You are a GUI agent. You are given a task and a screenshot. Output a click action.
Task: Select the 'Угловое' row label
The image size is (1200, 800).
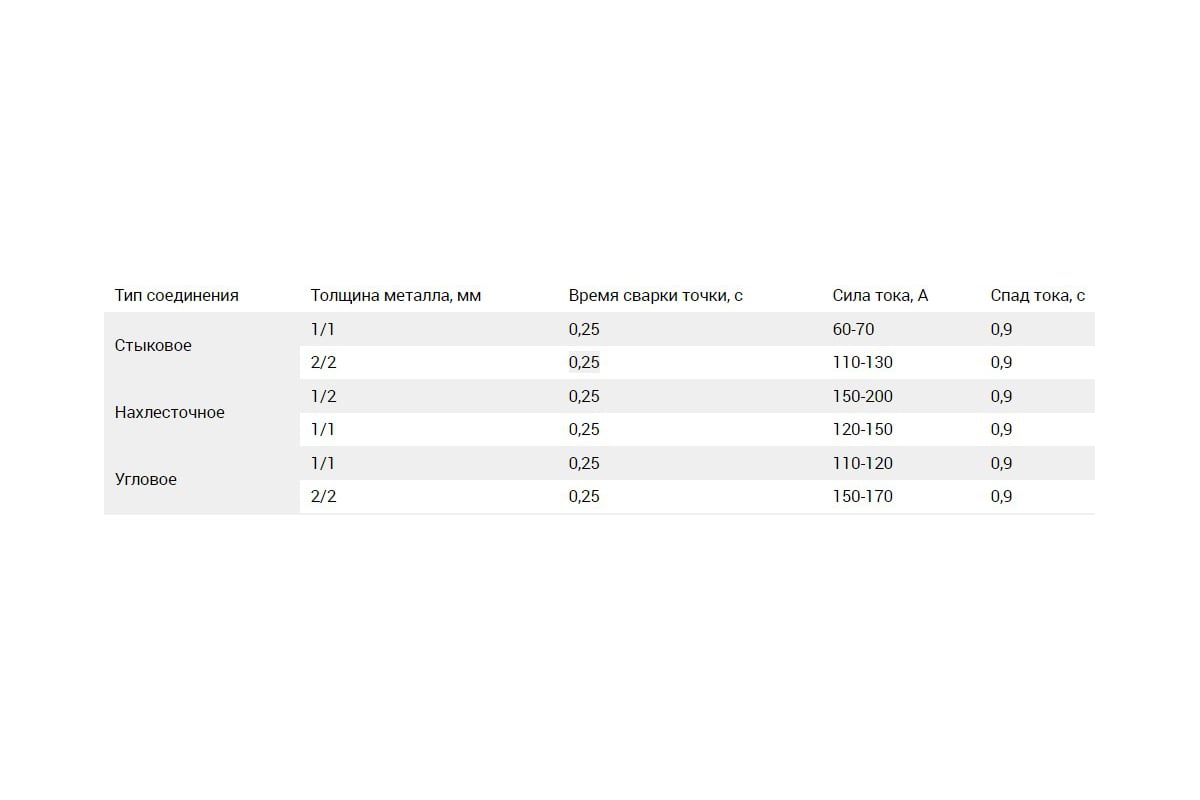[146, 479]
